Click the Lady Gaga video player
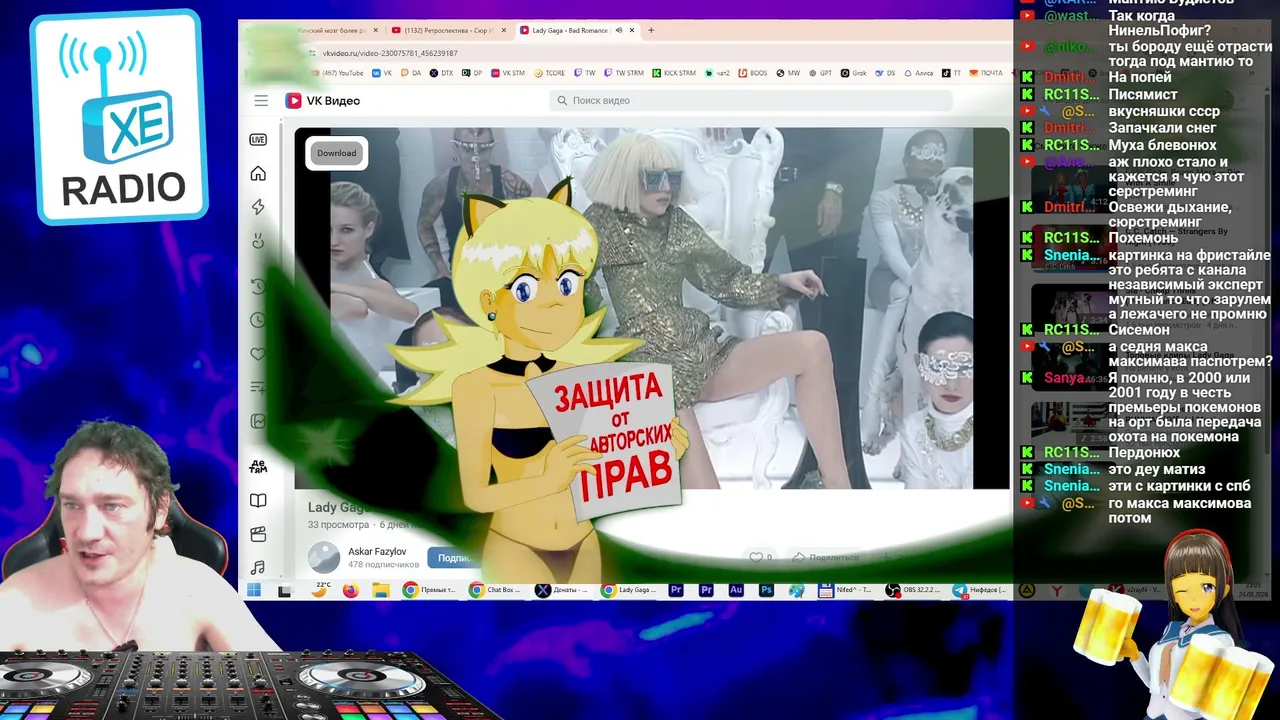Viewport: 1280px width, 720px height. point(652,308)
